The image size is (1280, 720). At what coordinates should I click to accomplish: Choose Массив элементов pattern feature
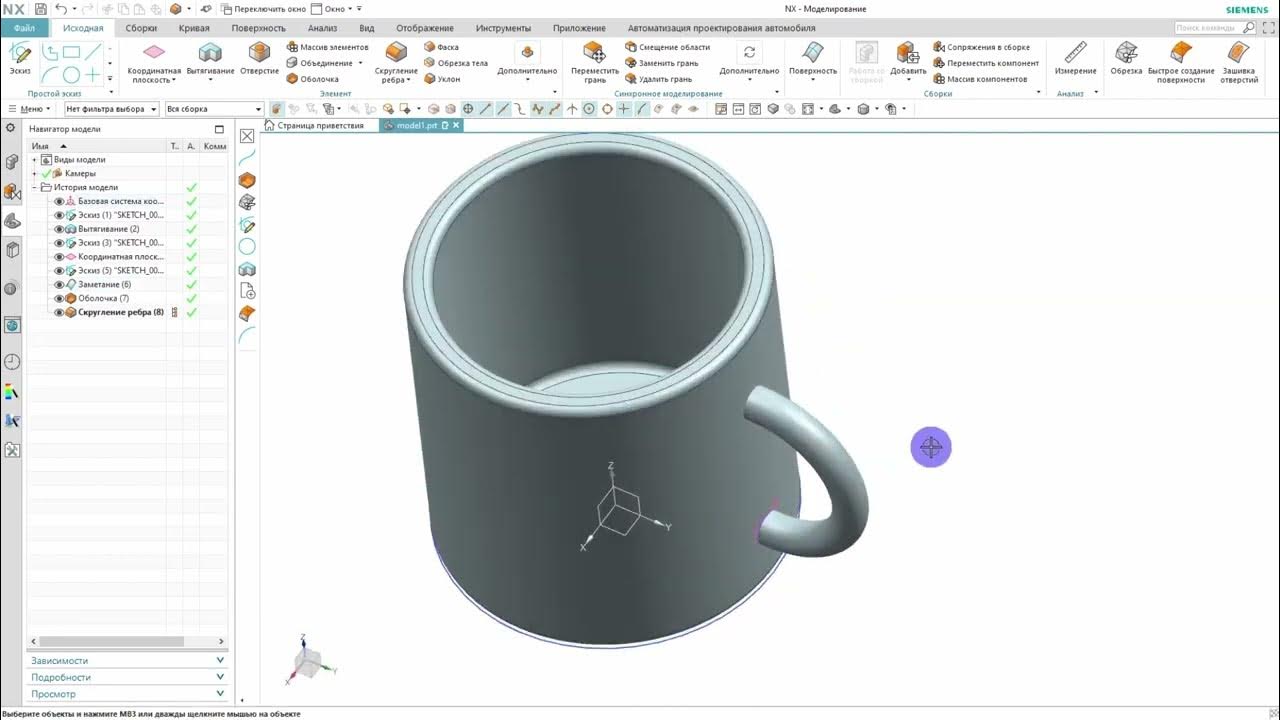point(327,47)
